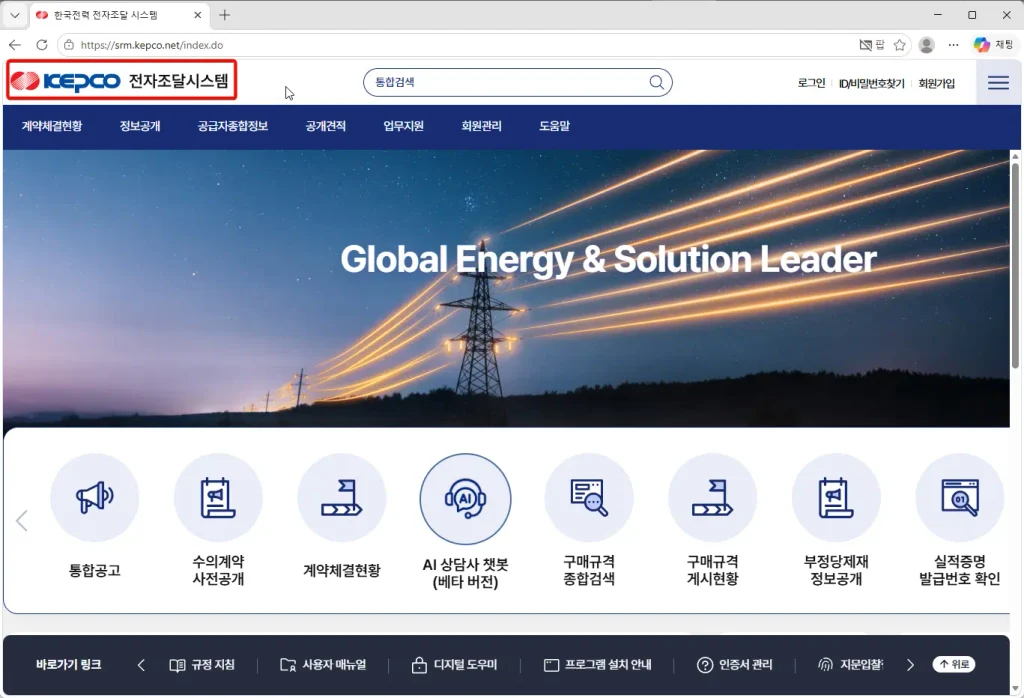Open 계약체결현황 navigation menu
This screenshot has width=1024, height=698.
(52, 126)
